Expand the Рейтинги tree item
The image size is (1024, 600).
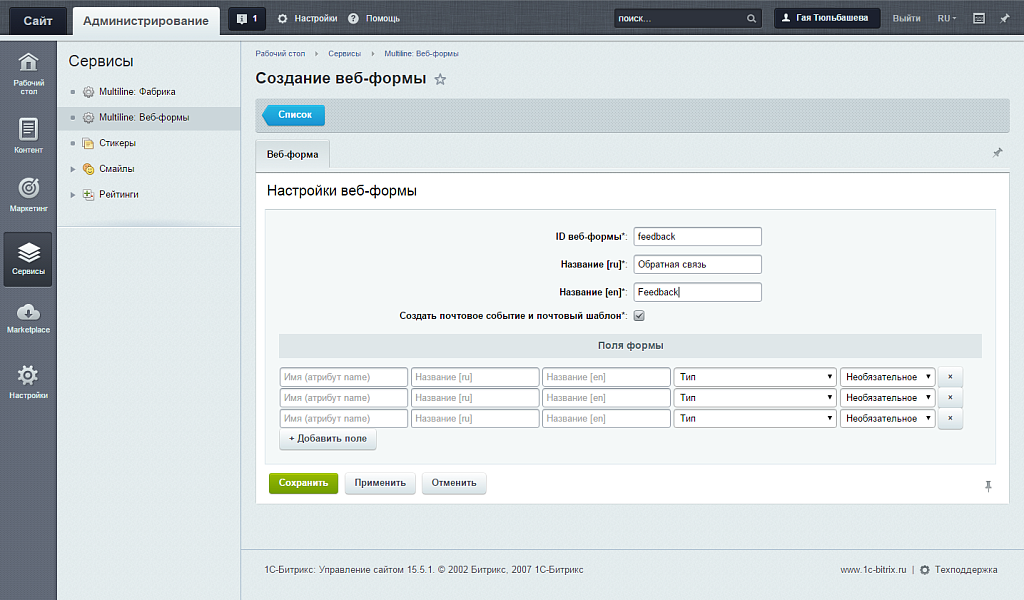click(73, 194)
